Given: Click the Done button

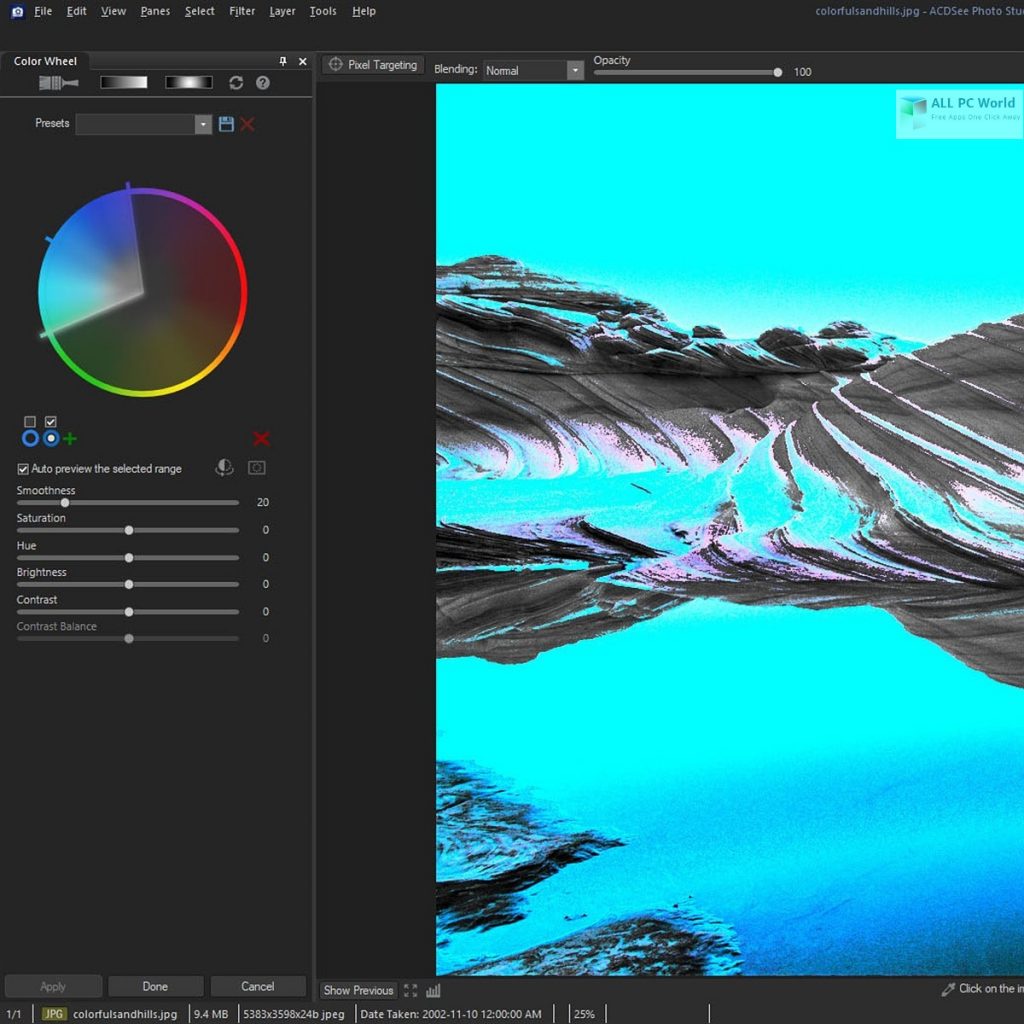Looking at the screenshot, I should pyautogui.click(x=155, y=986).
